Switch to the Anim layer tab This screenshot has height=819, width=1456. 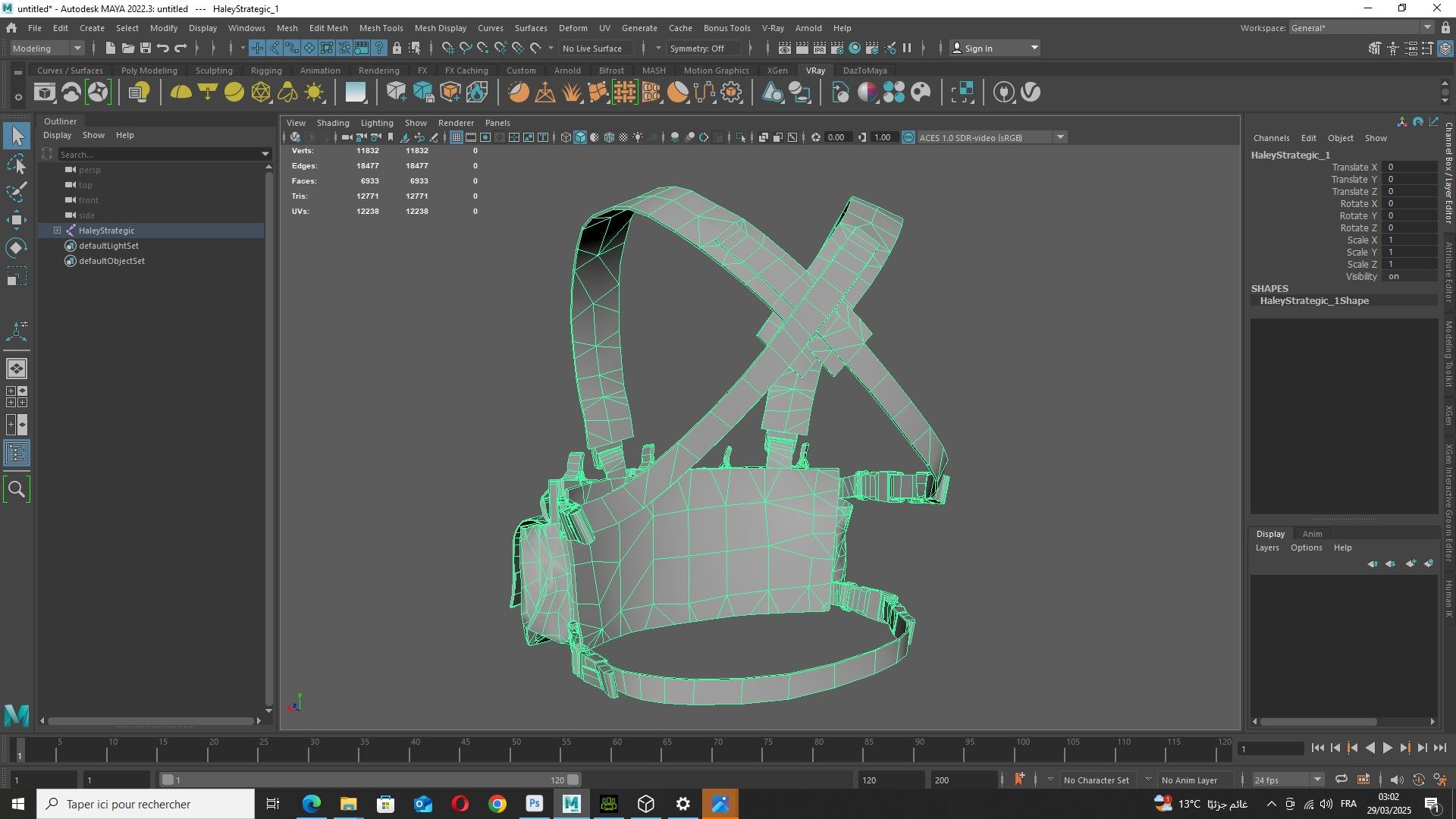coord(1312,534)
